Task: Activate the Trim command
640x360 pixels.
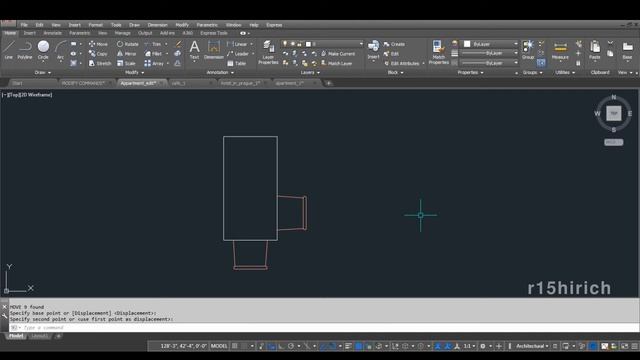Action: click(153, 44)
